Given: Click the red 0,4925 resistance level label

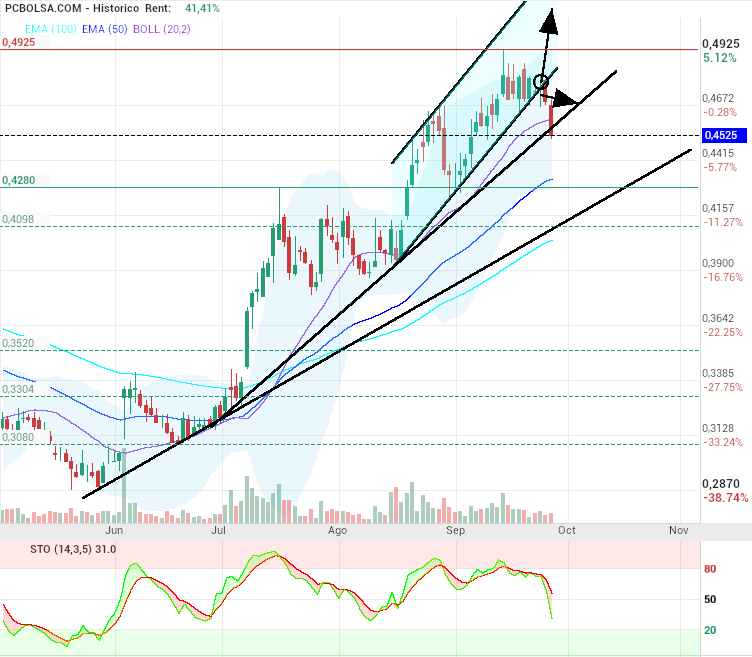Looking at the screenshot, I should 19,42.
